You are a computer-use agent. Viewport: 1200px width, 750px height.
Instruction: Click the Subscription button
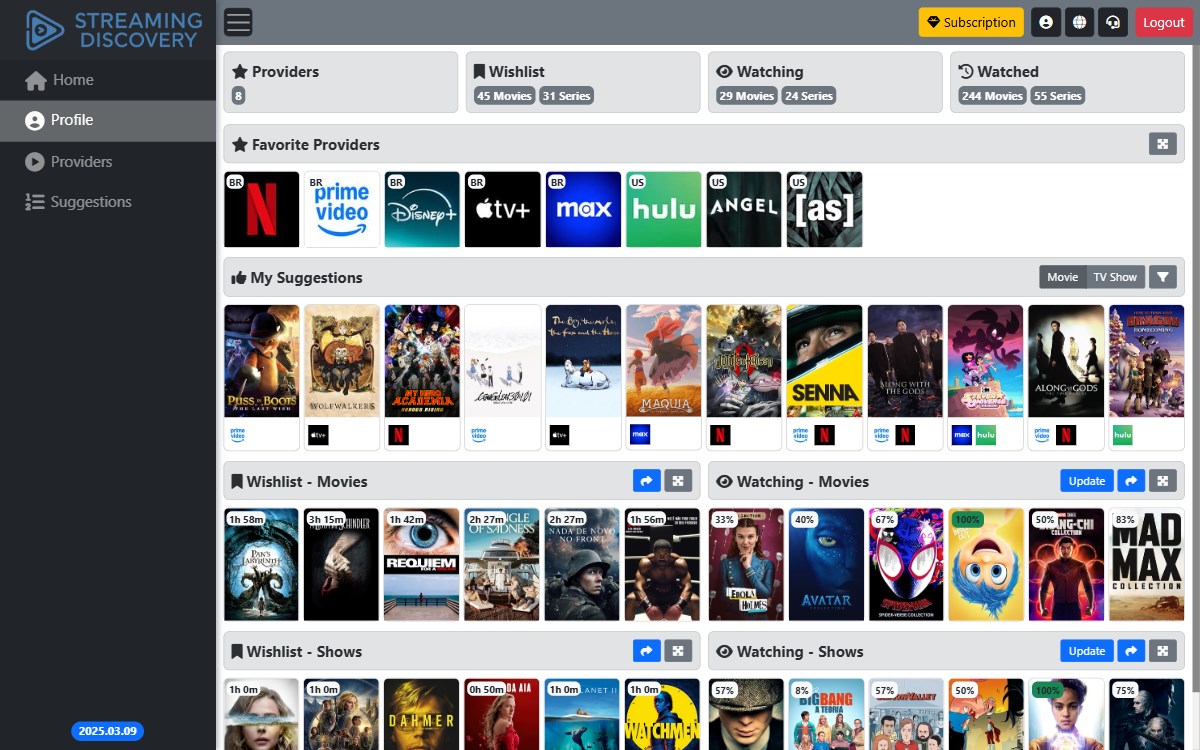click(x=971, y=22)
